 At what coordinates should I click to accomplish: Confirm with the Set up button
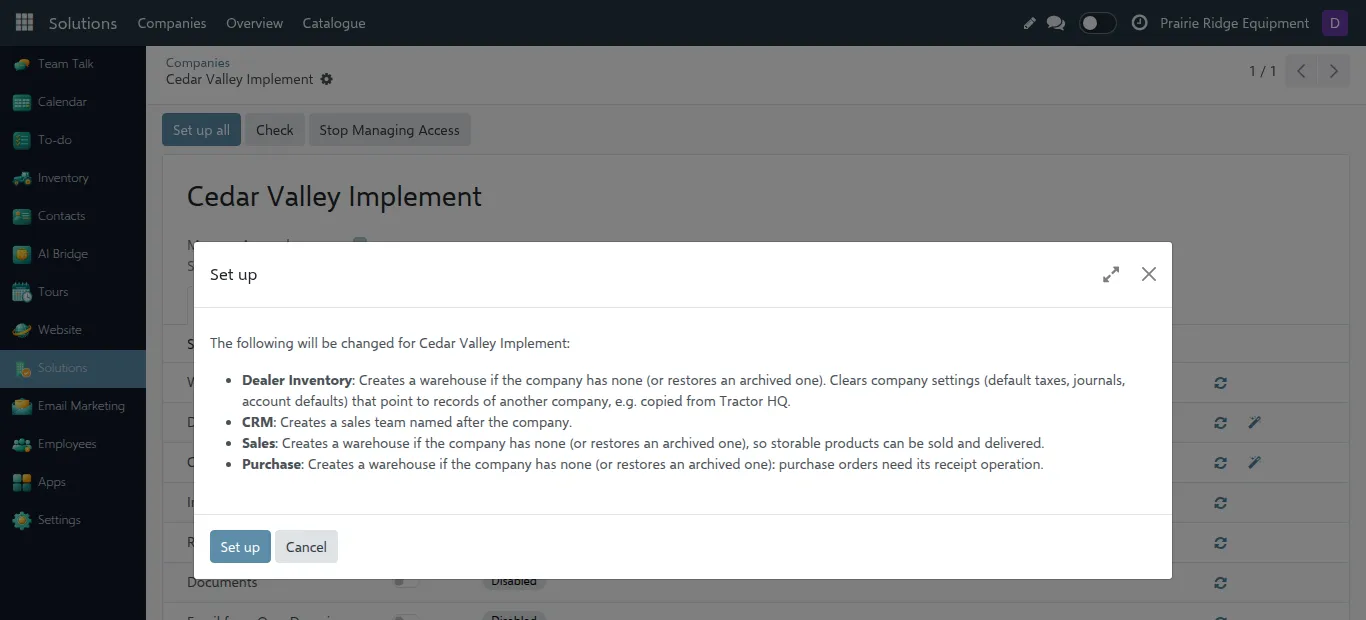click(x=240, y=547)
